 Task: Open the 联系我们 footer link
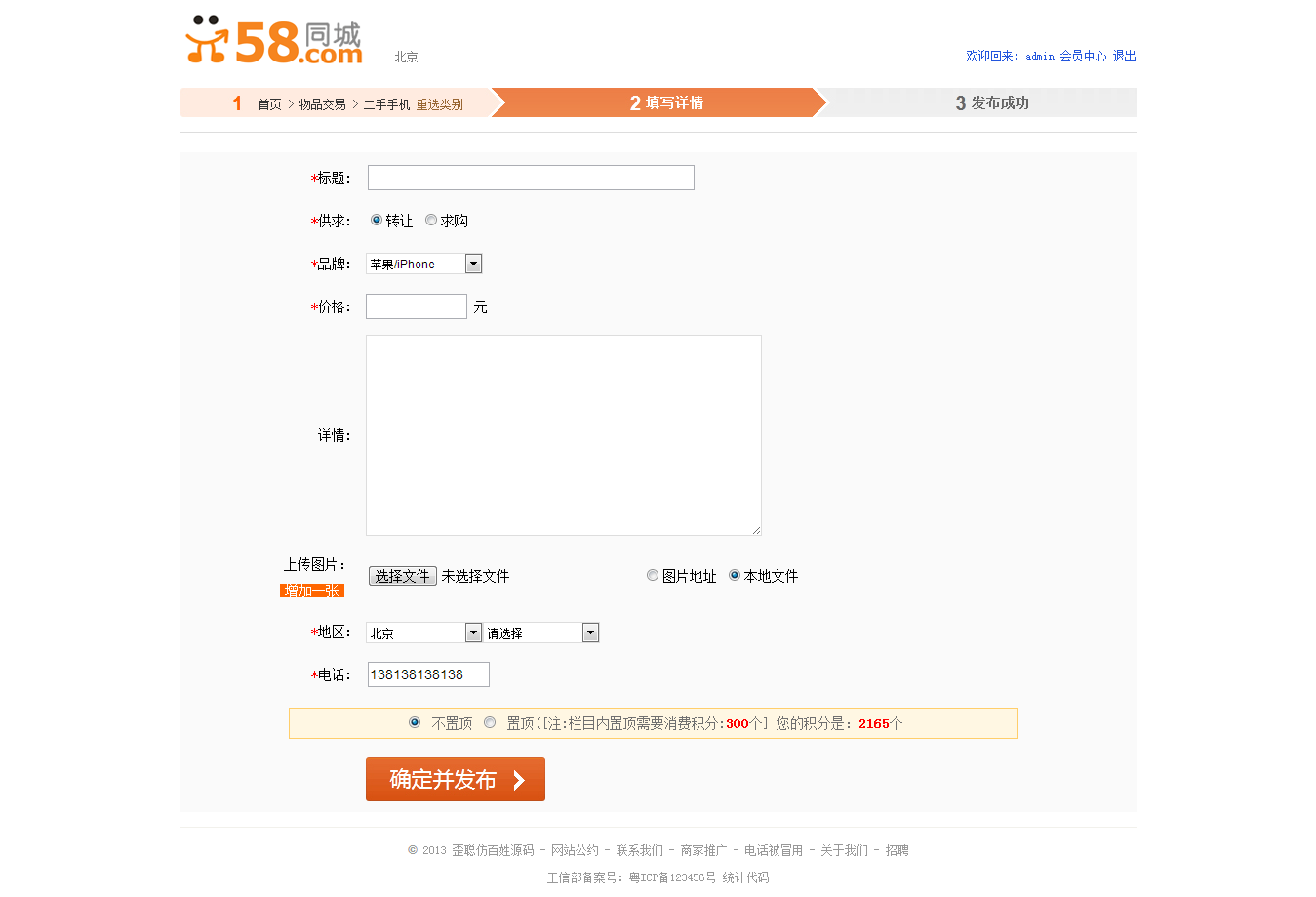(639, 850)
